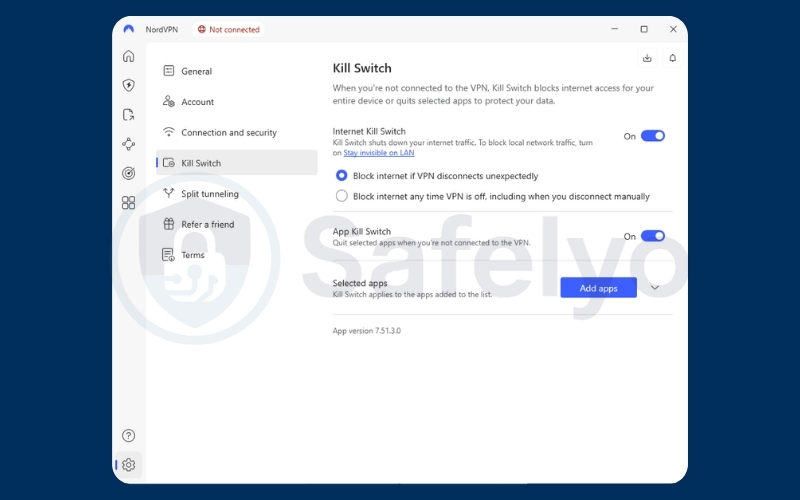Click the Add apps button
800x500 pixels.
pyautogui.click(x=598, y=288)
